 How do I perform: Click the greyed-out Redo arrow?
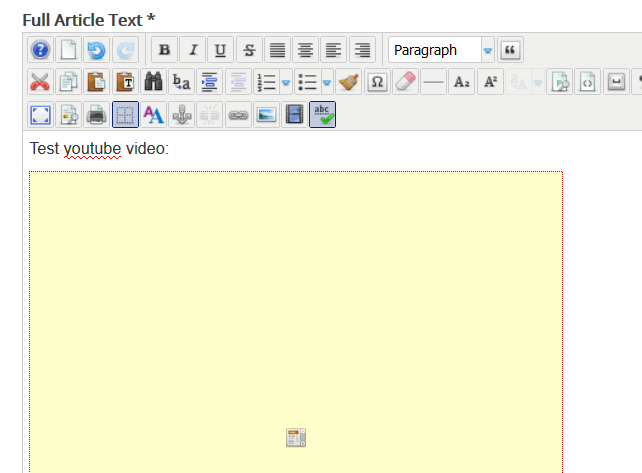pyautogui.click(x=125, y=50)
